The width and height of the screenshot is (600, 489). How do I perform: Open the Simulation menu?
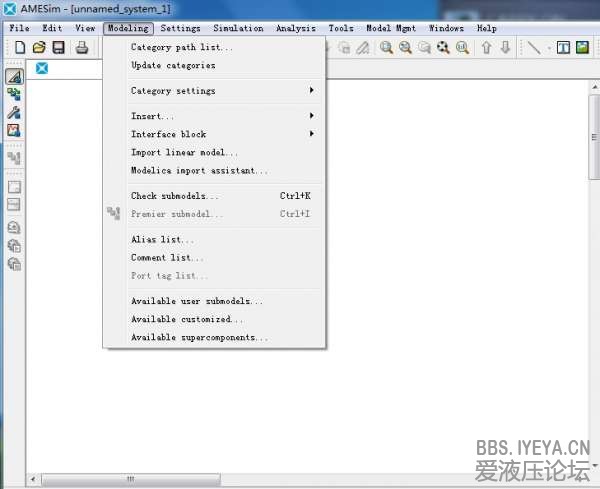point(238,29)
